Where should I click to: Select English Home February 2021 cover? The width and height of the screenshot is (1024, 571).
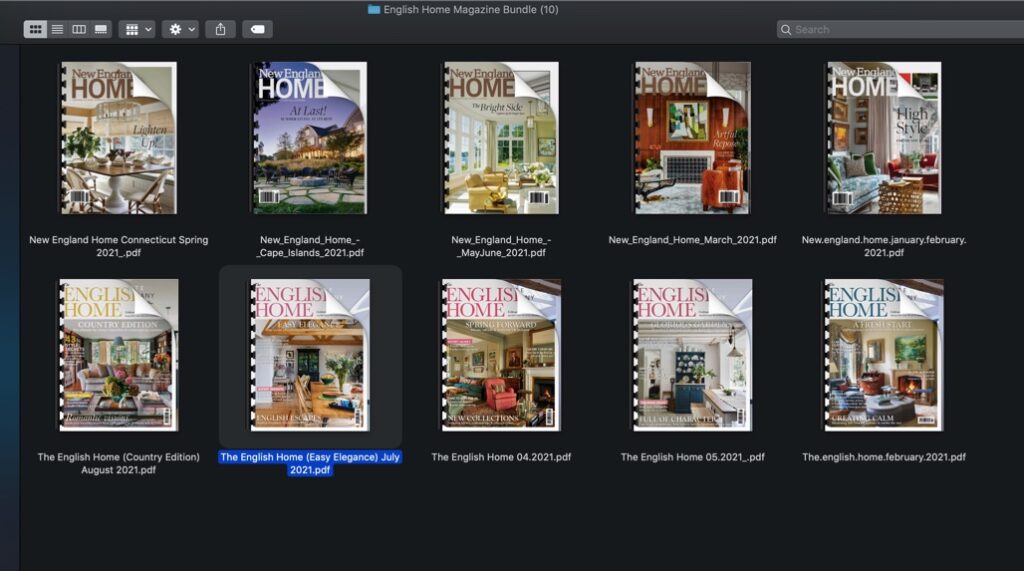[x=884, y=355]
